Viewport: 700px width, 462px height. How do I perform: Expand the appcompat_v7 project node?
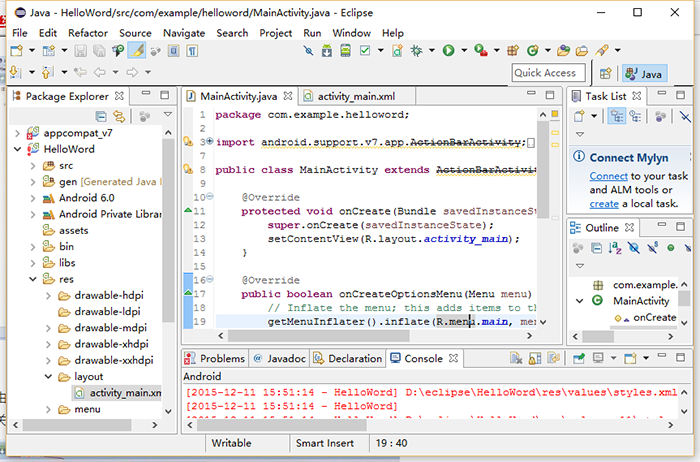coord(18,133)
